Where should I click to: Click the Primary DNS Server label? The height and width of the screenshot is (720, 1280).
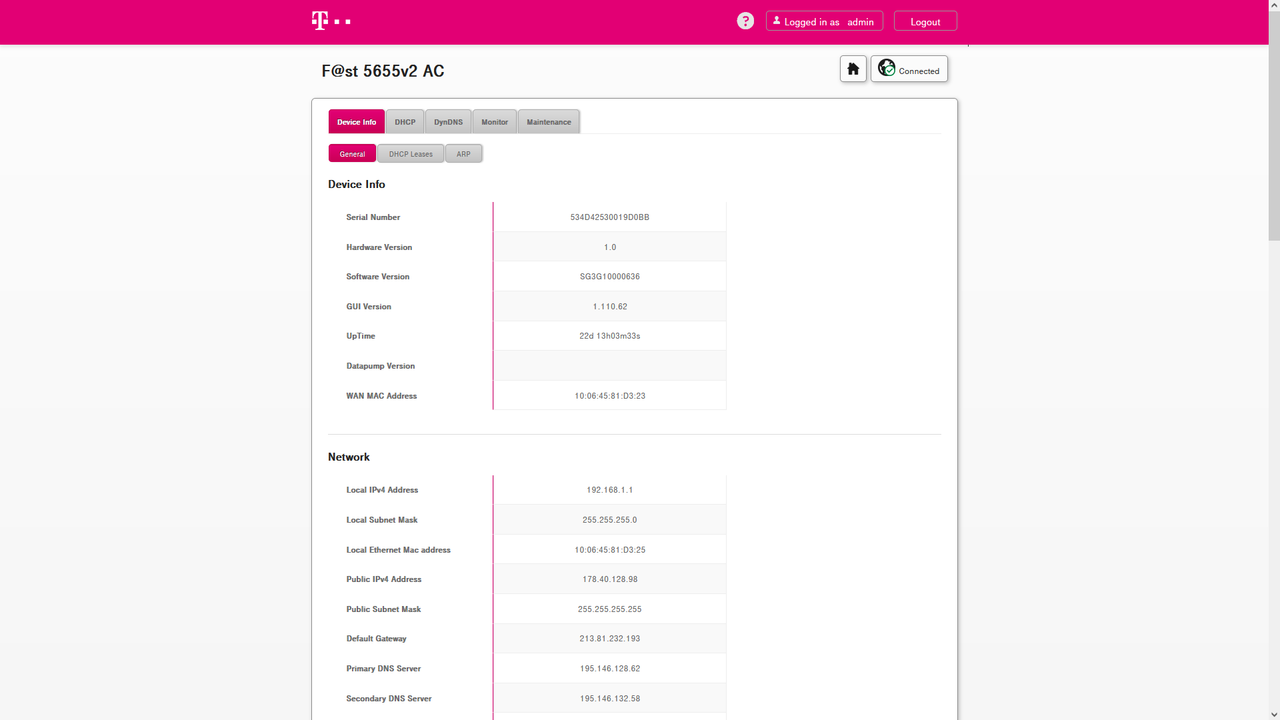tap(384, 668)
